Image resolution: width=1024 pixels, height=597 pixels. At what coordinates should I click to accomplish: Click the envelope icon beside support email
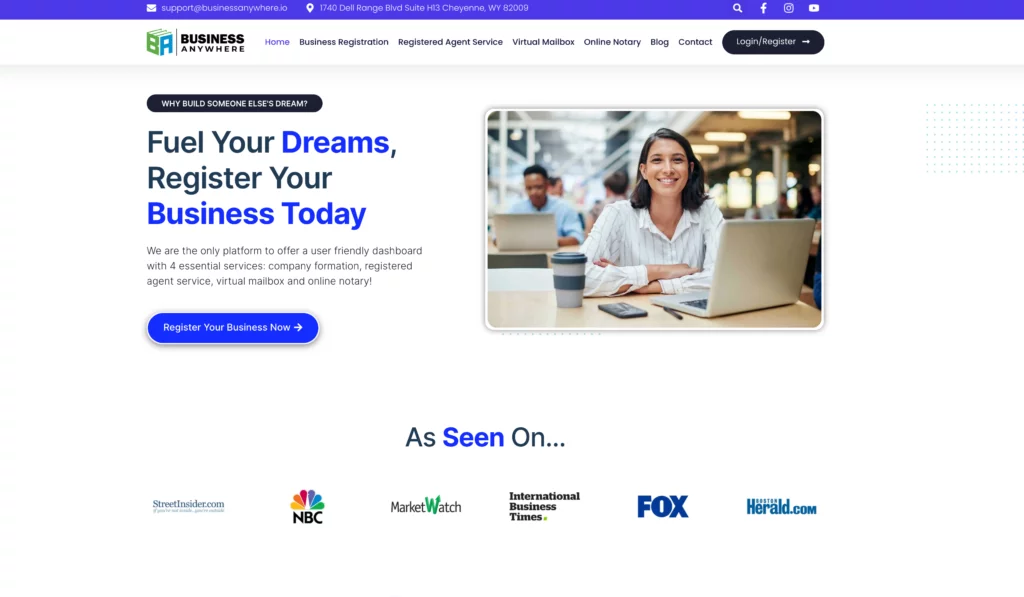tap(152, 8)
